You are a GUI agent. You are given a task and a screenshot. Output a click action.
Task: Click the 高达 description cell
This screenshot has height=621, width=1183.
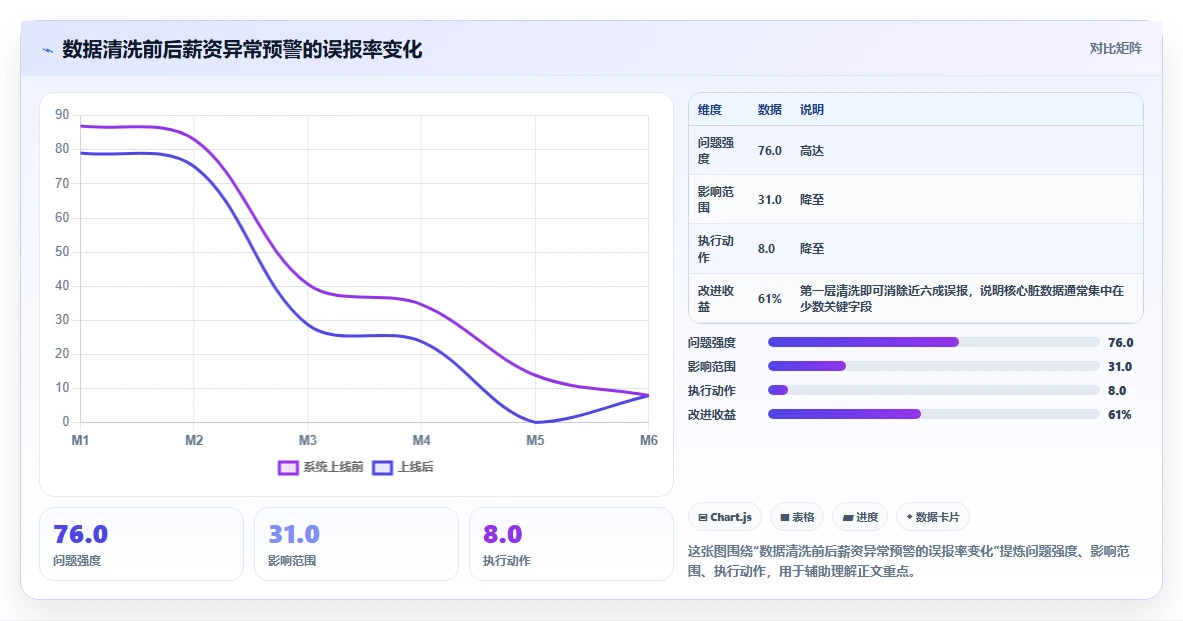point(812,151)
